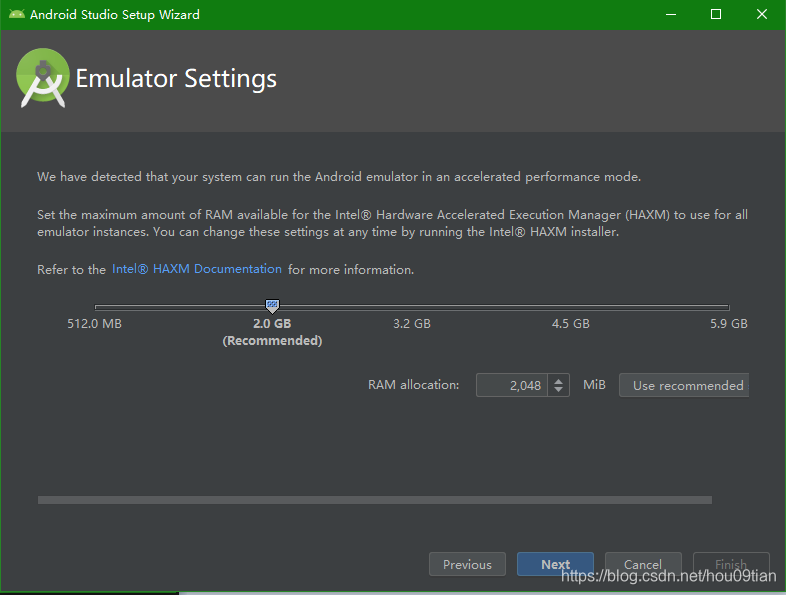This screenshot has height=595, width=786.
Task: Minimize the Setup Wizard window
Action: tap(671, 15)
